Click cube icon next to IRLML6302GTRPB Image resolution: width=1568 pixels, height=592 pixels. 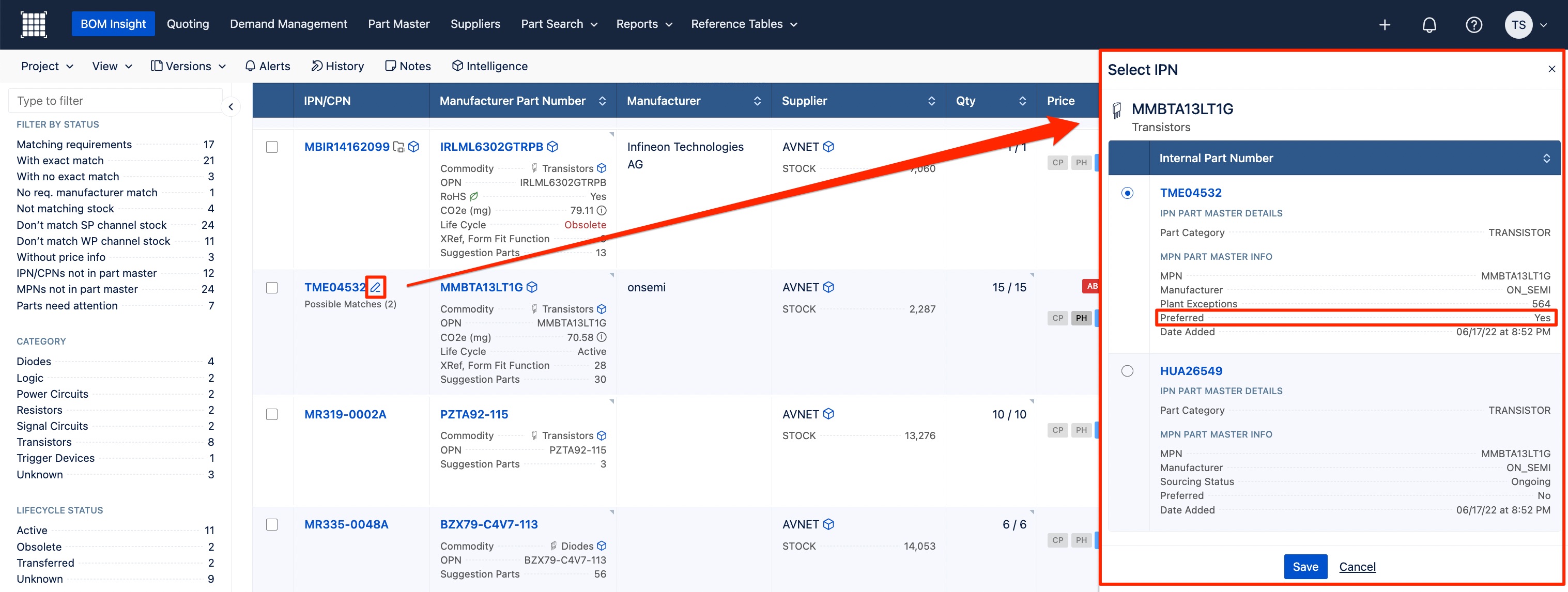click(552, 147)
